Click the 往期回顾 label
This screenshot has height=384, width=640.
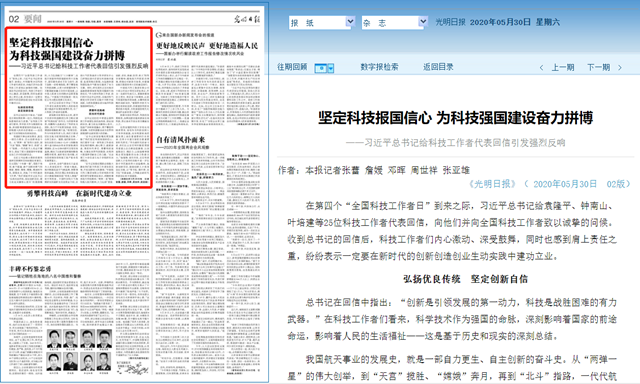click(x=292, y=67)
